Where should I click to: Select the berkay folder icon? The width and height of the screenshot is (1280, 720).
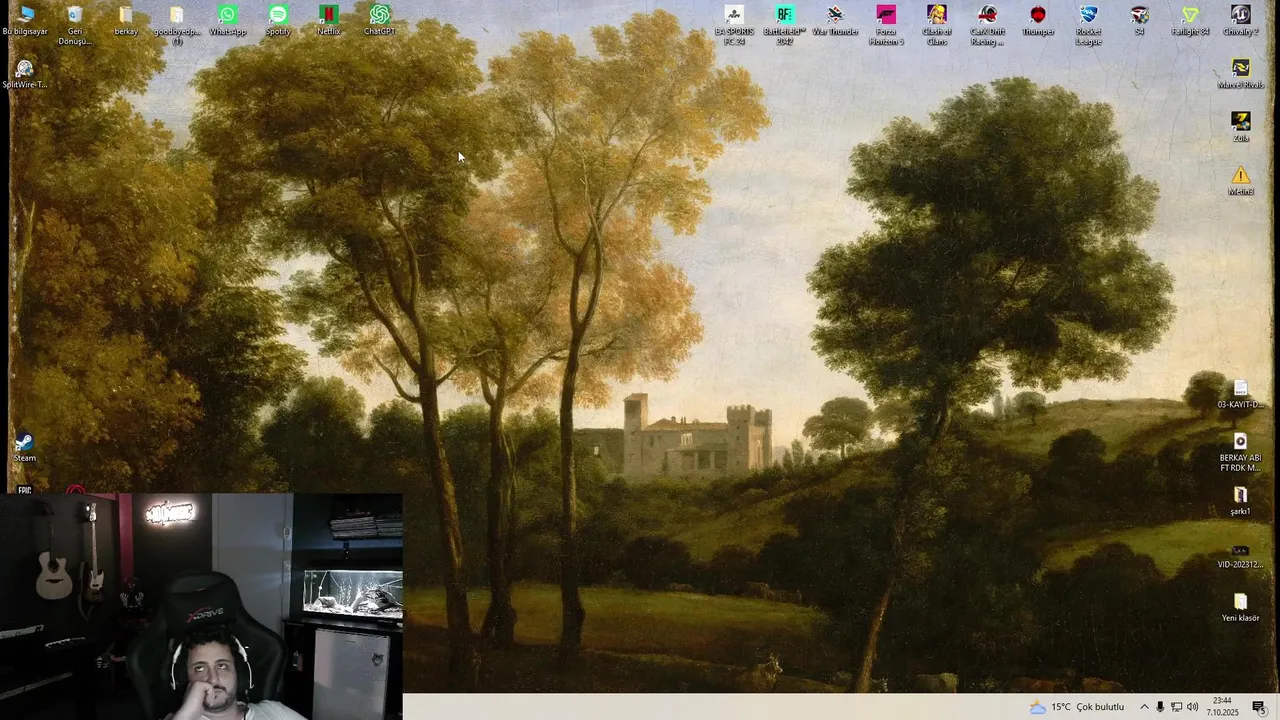point(126,21)
